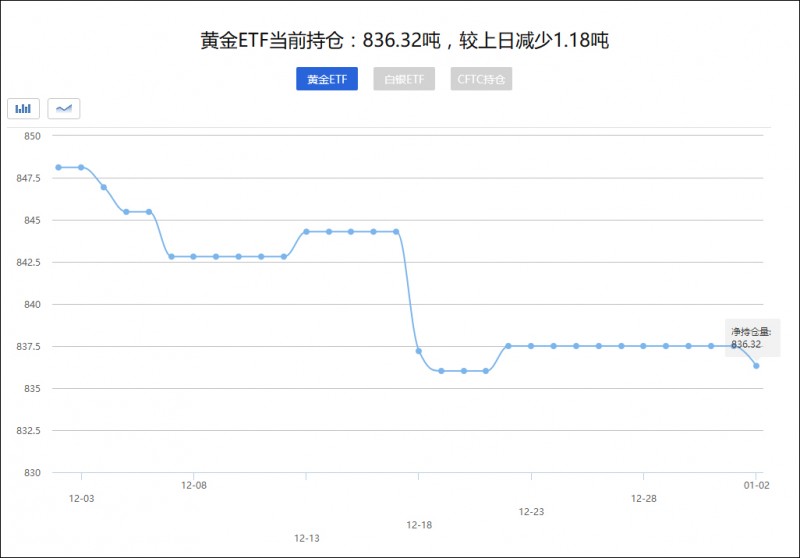The image size is (800, 558).
Task: Click the 12-13 axis label
Action: coord(307,539)
